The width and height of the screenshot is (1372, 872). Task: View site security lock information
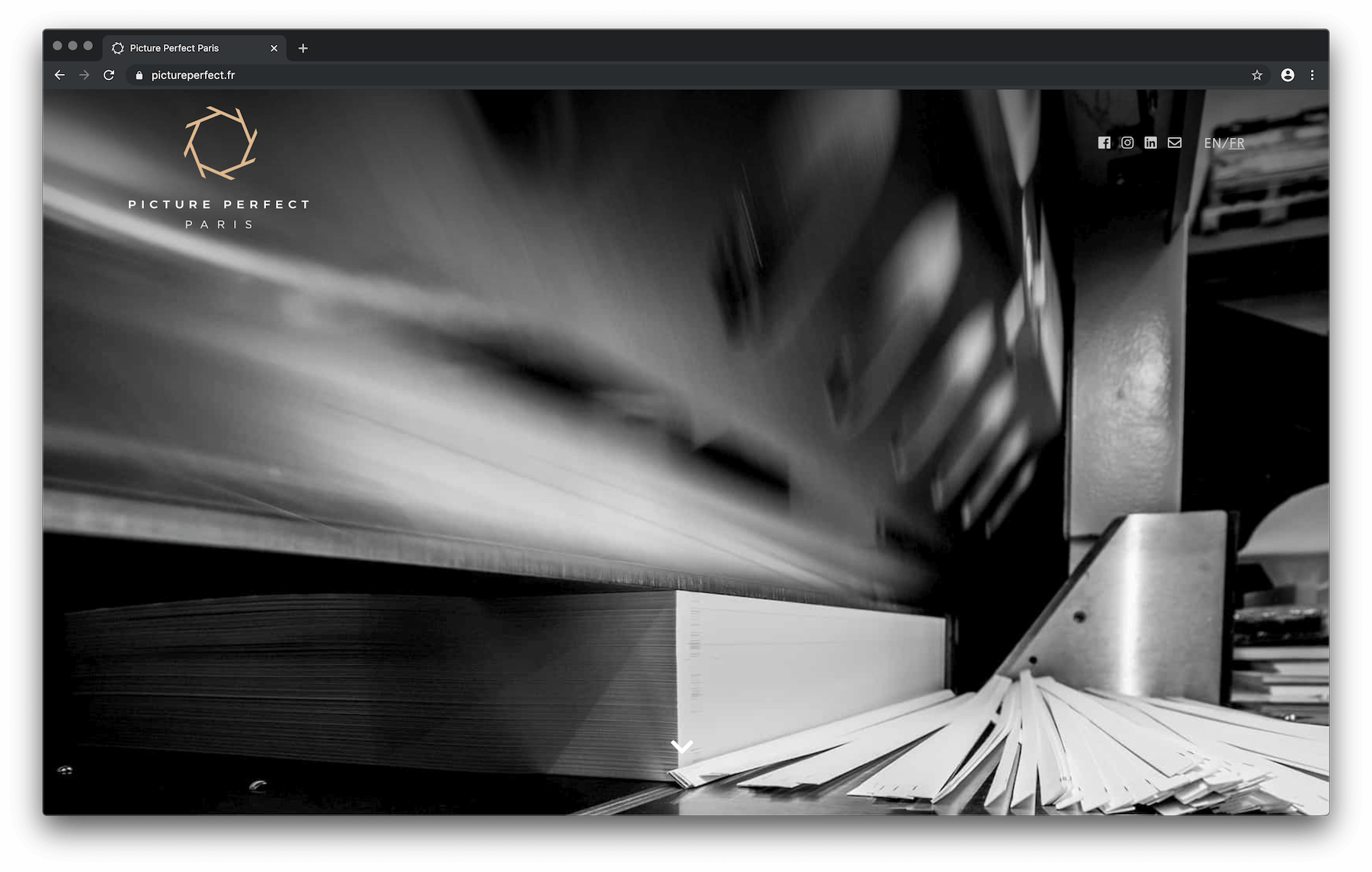139,75
